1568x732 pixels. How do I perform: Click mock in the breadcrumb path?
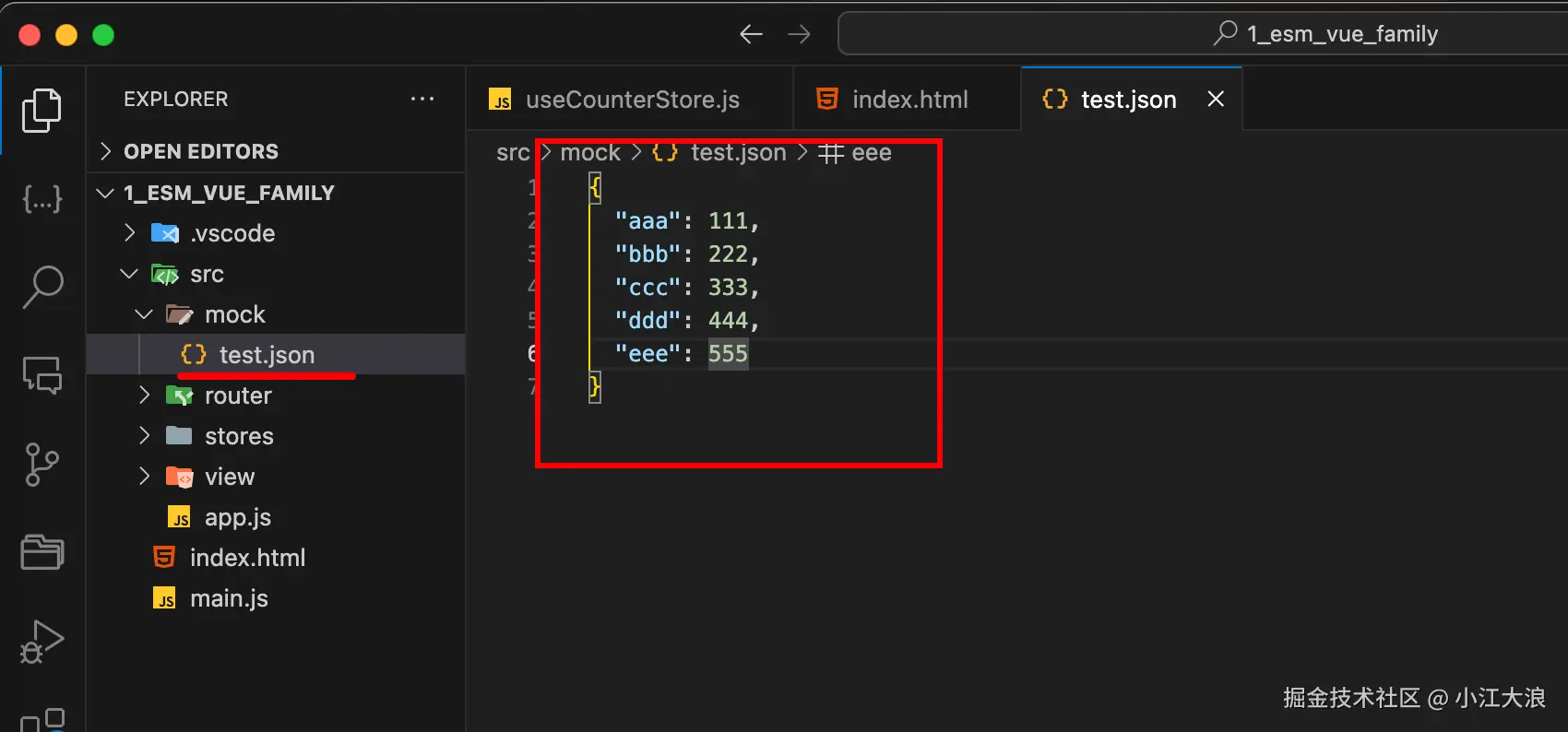[x=590, y=152]
